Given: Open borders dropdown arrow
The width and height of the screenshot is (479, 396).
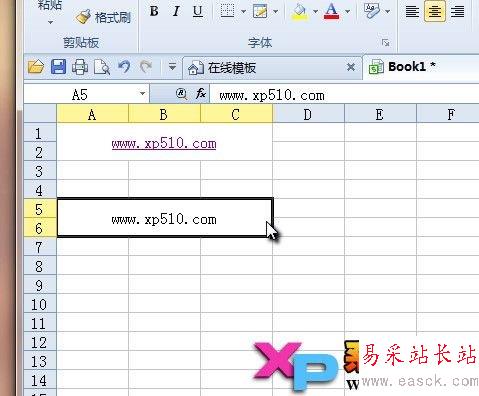Looking at the screenshot, I should pos(243,12).
